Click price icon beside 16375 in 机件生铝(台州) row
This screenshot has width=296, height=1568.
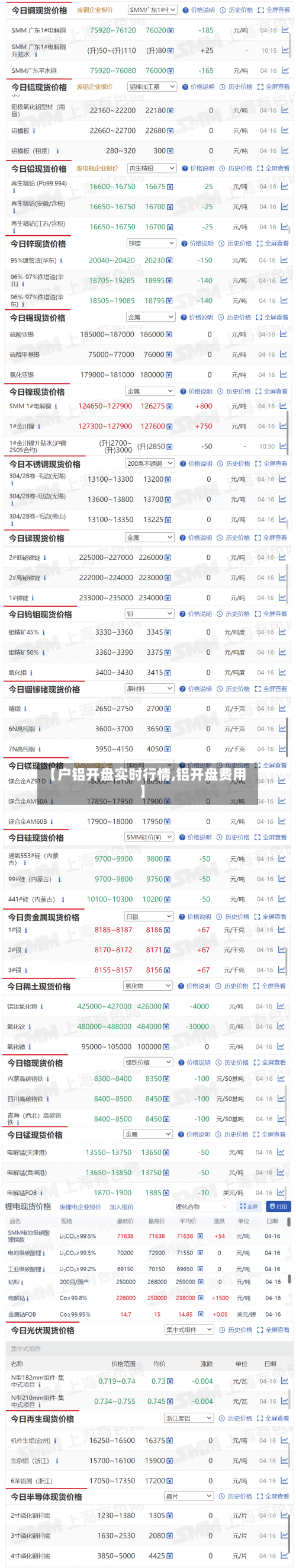pyautogui.click(x=169, y=1441)
